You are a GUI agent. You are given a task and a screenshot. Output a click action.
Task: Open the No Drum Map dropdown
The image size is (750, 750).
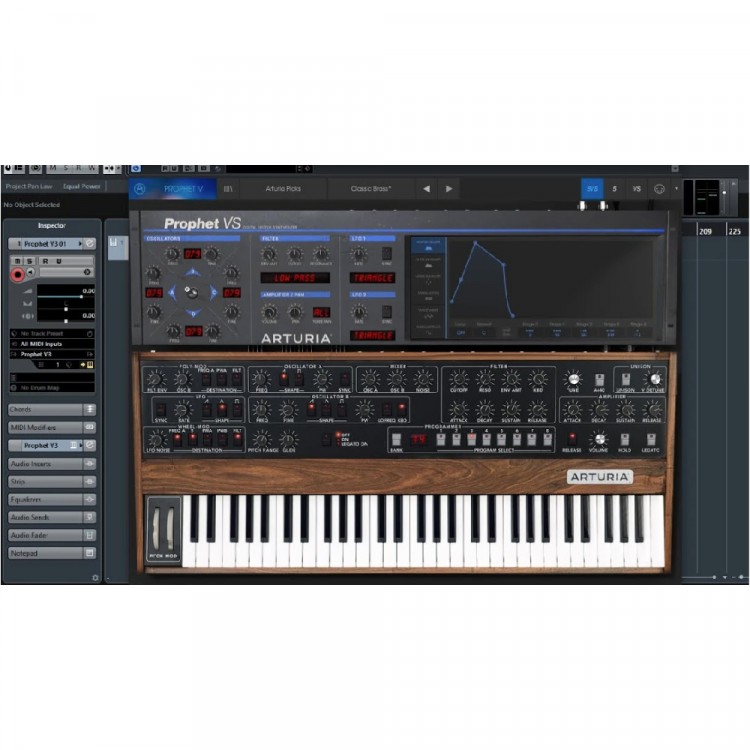coord(52,388)
